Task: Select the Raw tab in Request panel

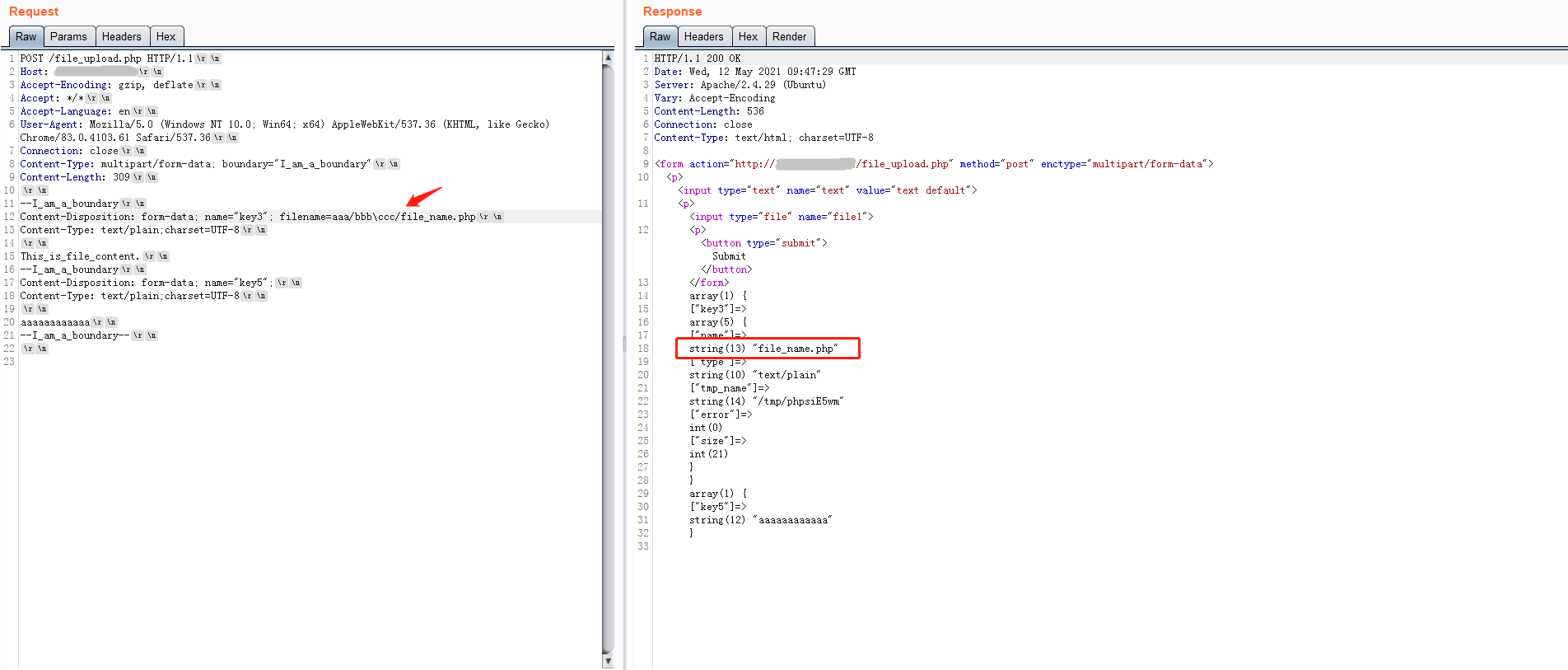Action: (x=26, y=36)
